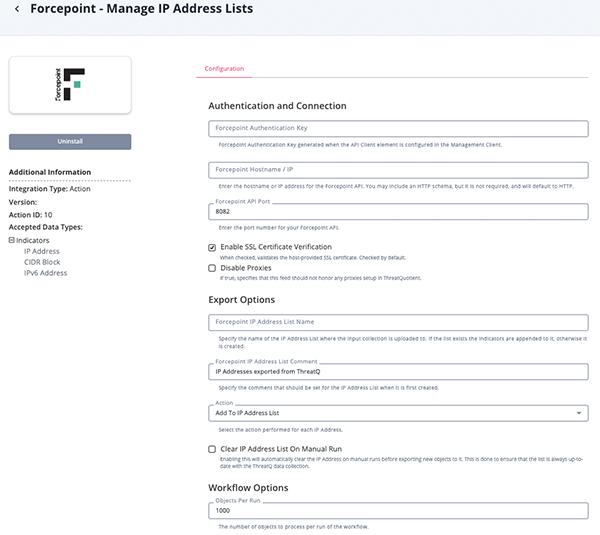Select IP Address under Indicators
Viewport: 600px width, 535px height.
(42, 251)
